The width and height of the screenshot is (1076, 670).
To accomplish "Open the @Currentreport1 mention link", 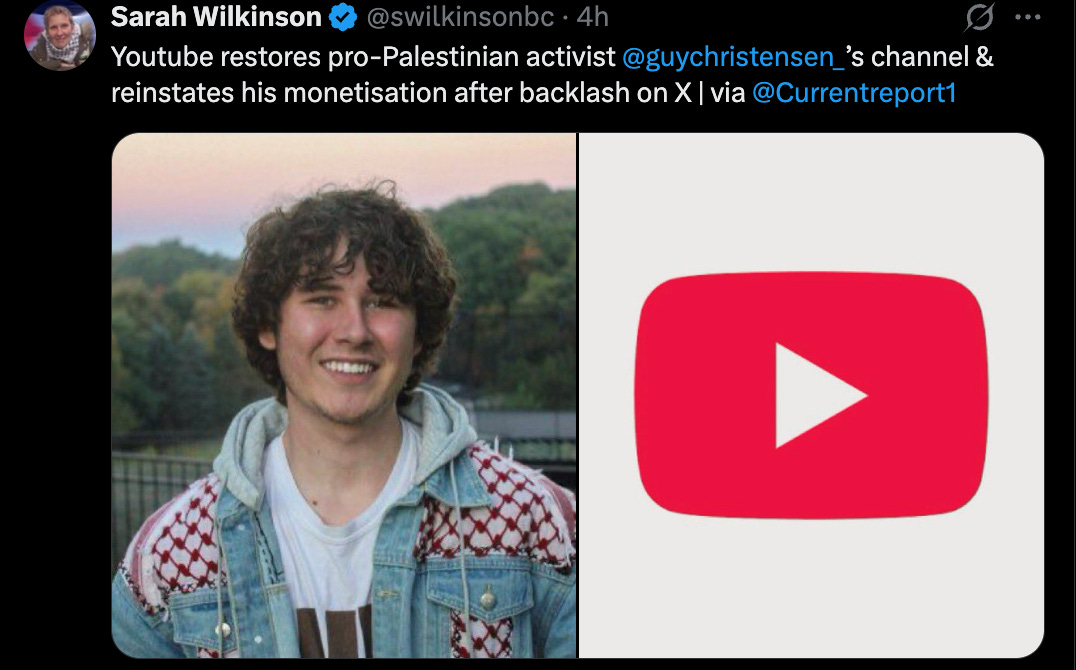I will pos(854,93).
